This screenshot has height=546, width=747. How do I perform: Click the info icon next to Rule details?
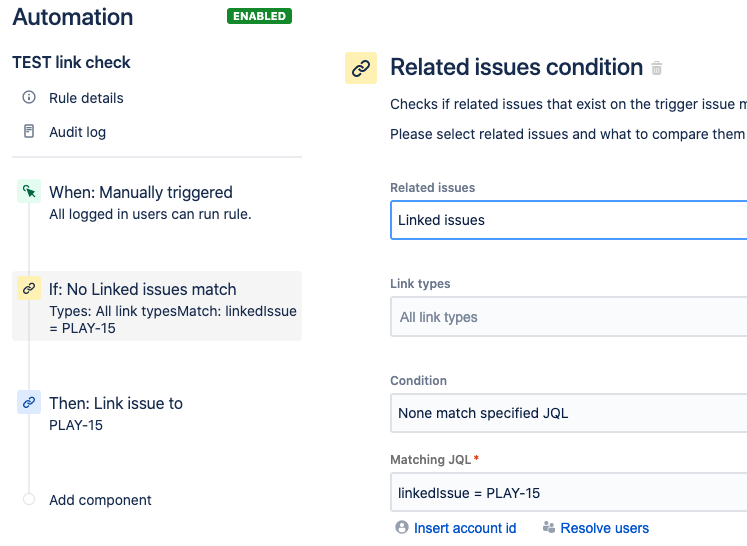click(x=29, y=98)
